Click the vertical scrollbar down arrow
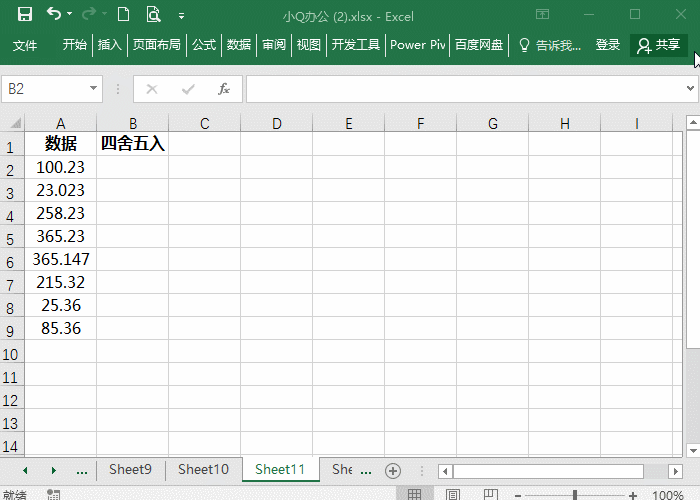 [693, 450]
